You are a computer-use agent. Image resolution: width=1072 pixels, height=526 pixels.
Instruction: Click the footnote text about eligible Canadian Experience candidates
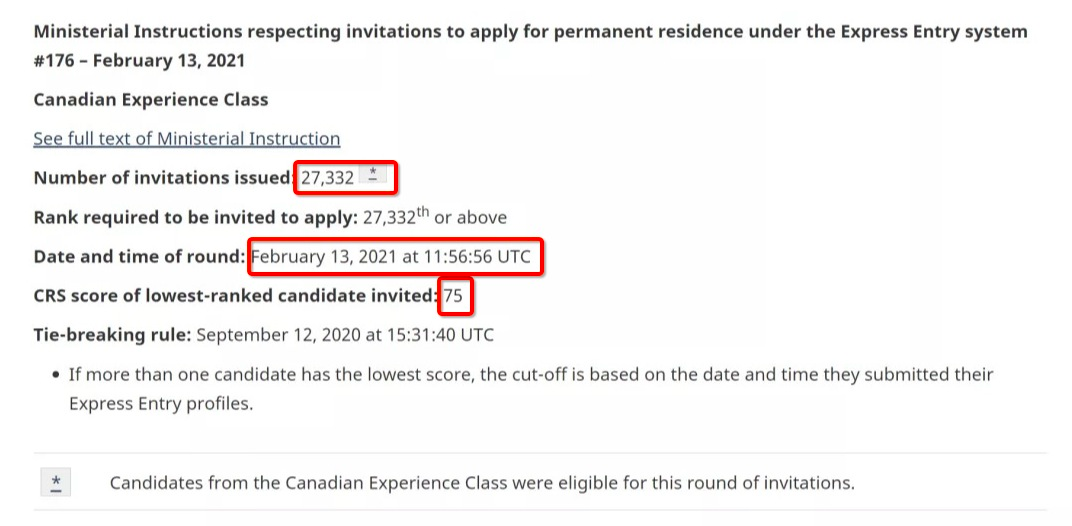click(482, 483)
